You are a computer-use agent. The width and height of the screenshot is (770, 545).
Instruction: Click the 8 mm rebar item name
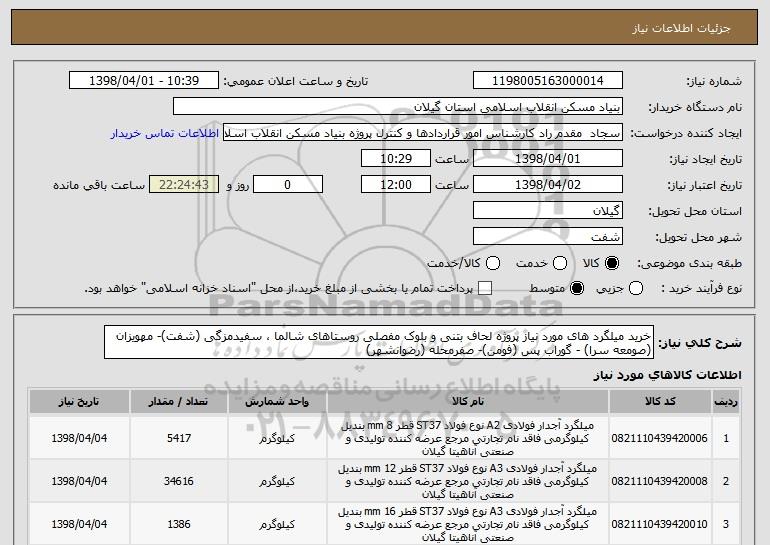(x=468, y=438)
